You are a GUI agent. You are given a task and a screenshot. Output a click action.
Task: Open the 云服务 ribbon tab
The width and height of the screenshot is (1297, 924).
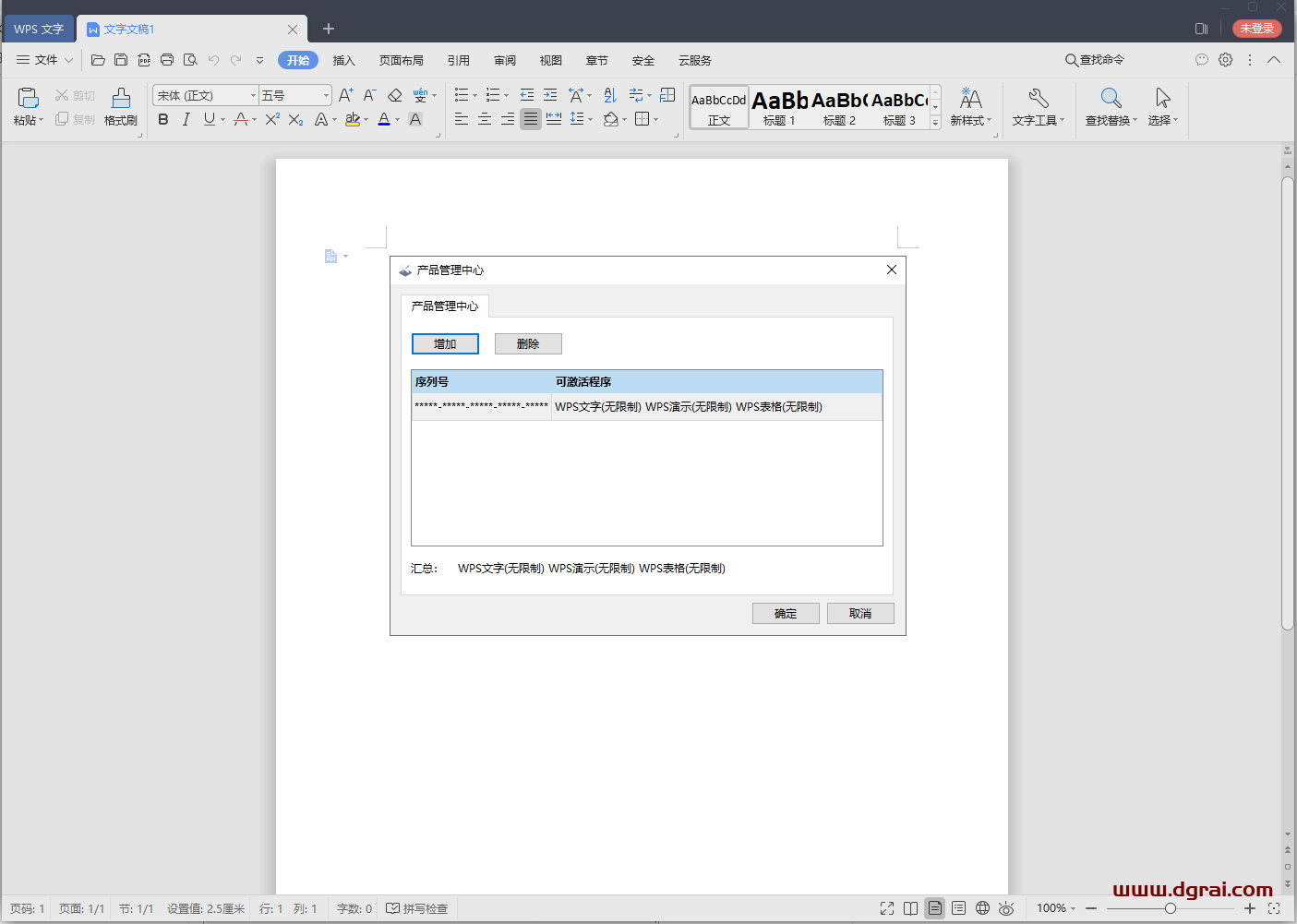pyautogui.click(x=694, y=60)
